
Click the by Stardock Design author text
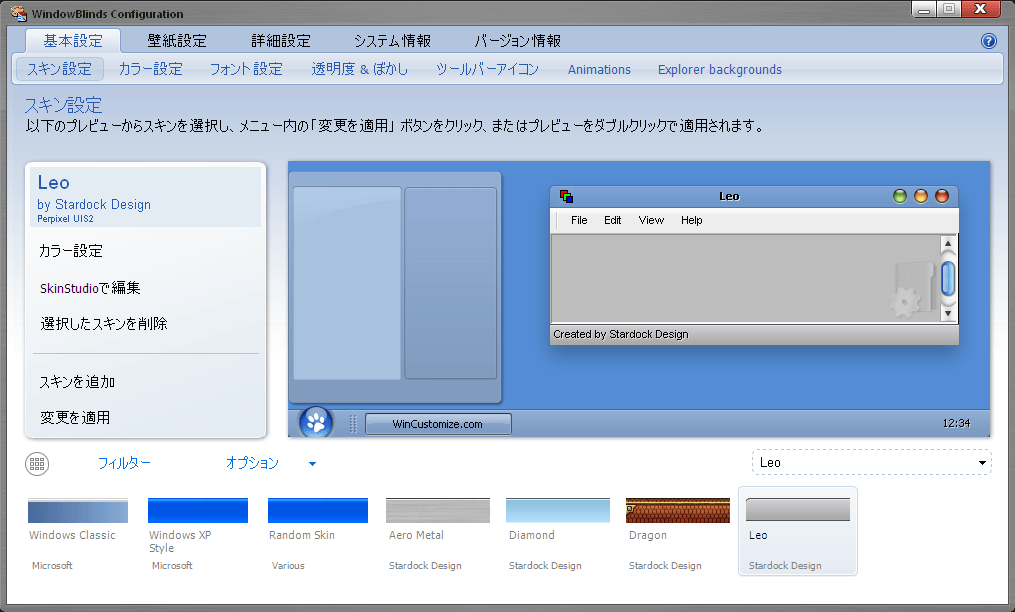[94, 204]
